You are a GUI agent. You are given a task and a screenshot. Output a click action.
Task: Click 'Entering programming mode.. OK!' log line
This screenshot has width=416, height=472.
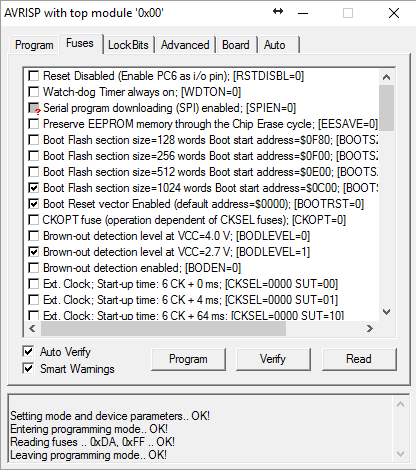[x=89, y=429]
